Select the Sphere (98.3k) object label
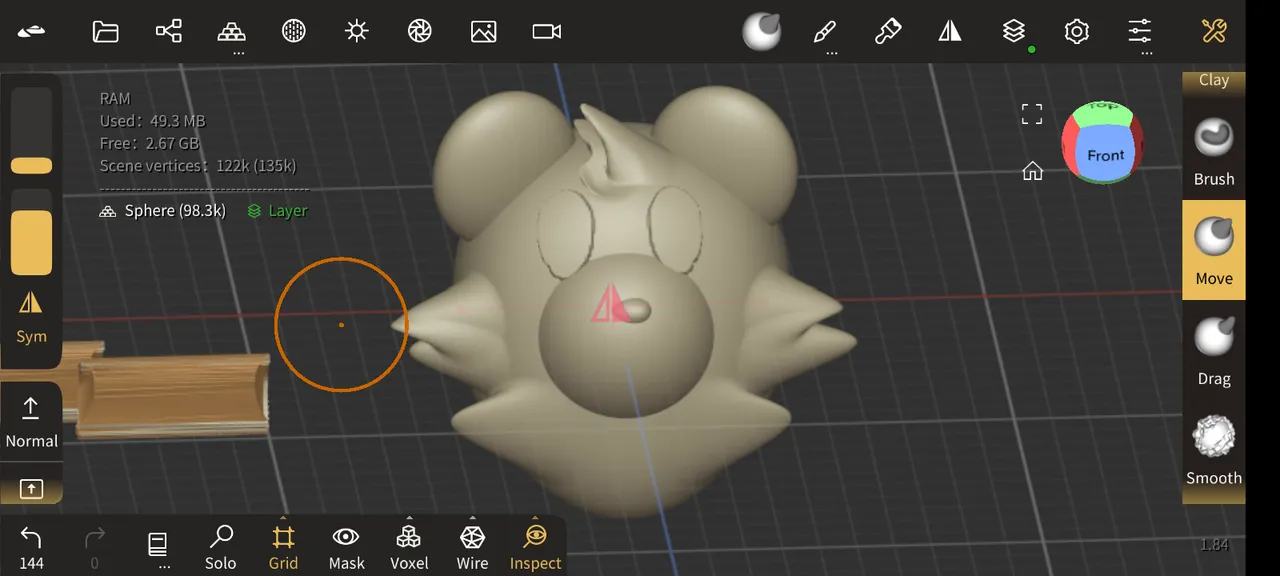This screenshot has width=1280, height=576. (163, 211)
